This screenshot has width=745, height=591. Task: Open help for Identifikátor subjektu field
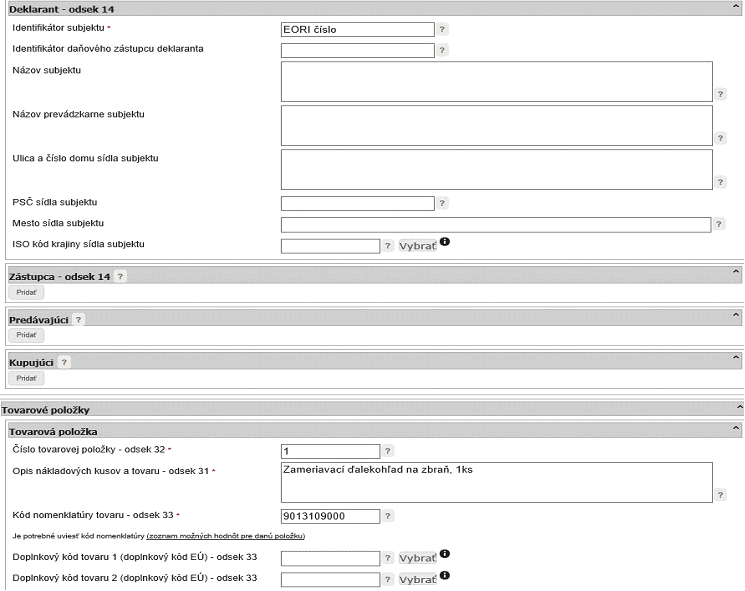[442, 29]
